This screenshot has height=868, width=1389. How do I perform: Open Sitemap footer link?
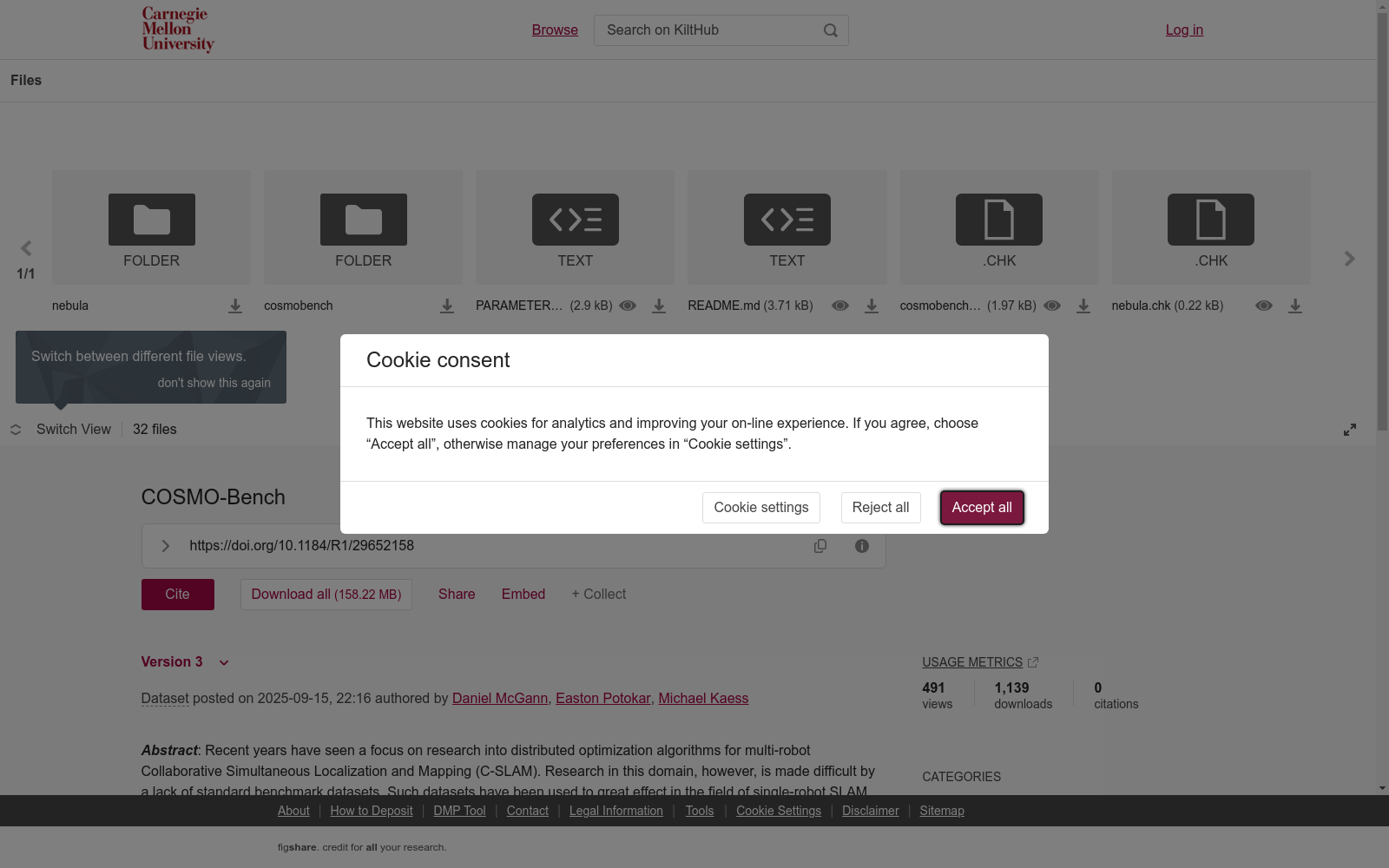tap(942, 811)
